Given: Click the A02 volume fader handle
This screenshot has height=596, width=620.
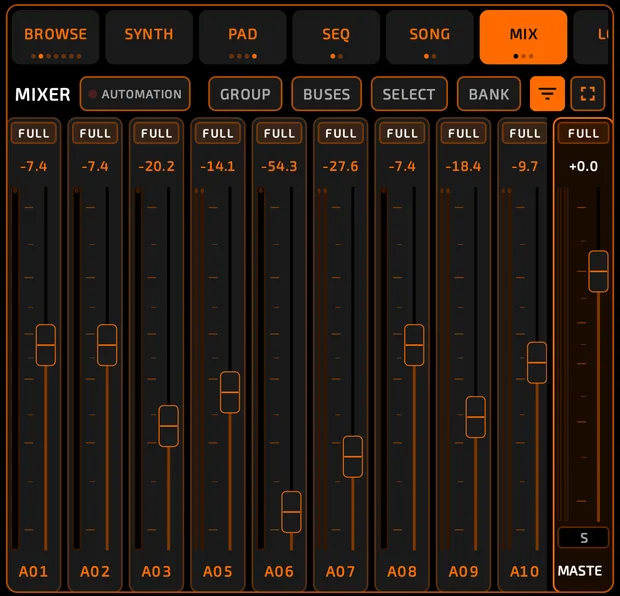Looking at the screenshot, I should point(107,345).
